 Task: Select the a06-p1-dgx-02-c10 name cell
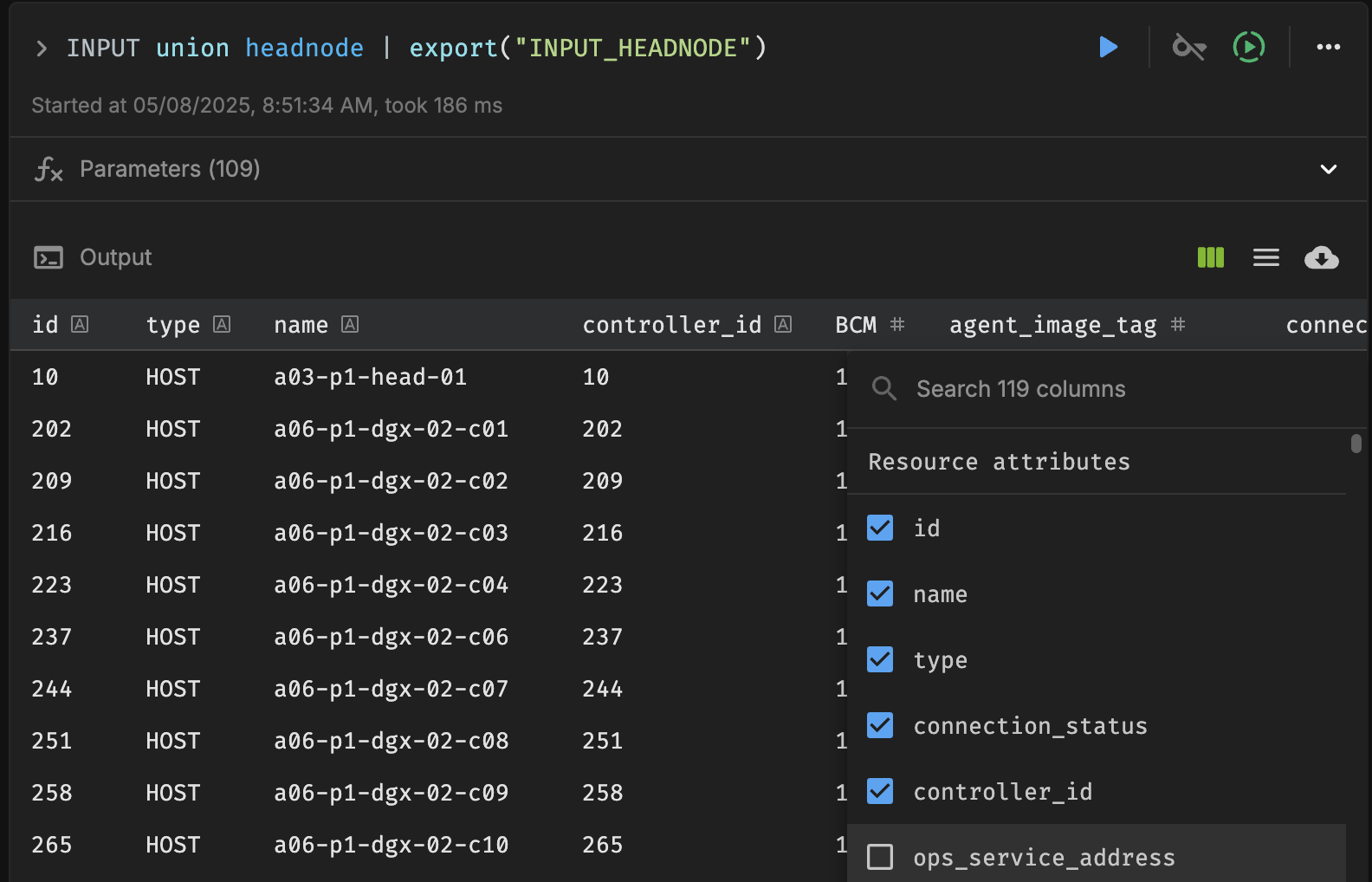[x=392, y=845]
